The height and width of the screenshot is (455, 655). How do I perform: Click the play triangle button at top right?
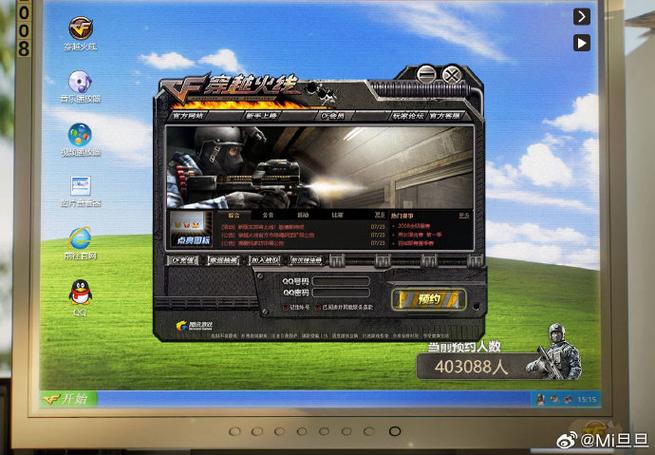point(581,43)
